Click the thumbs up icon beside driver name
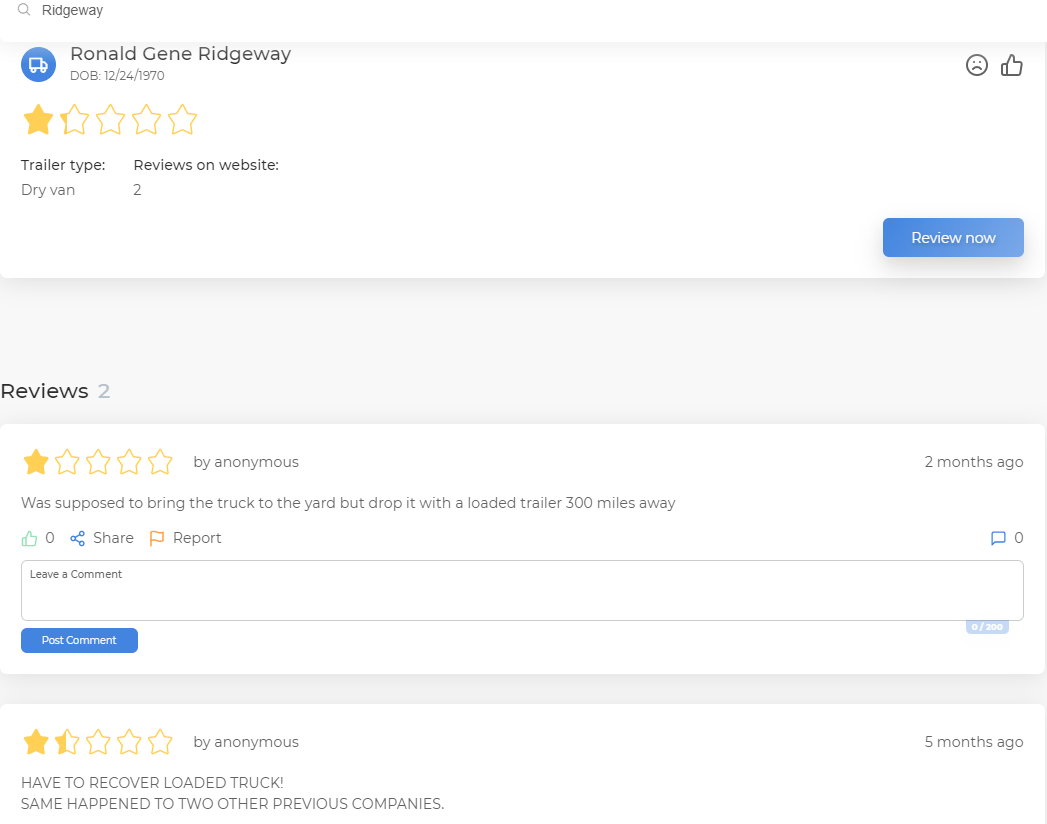This screenshot has width=1047, height=824. pos(1012,65)
